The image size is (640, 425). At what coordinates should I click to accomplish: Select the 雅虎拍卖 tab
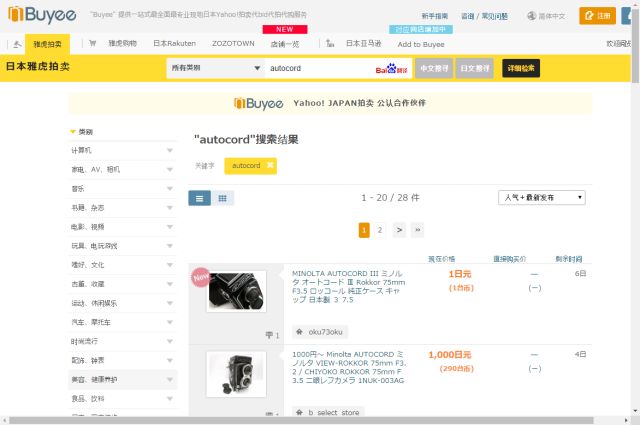[47, 44]
